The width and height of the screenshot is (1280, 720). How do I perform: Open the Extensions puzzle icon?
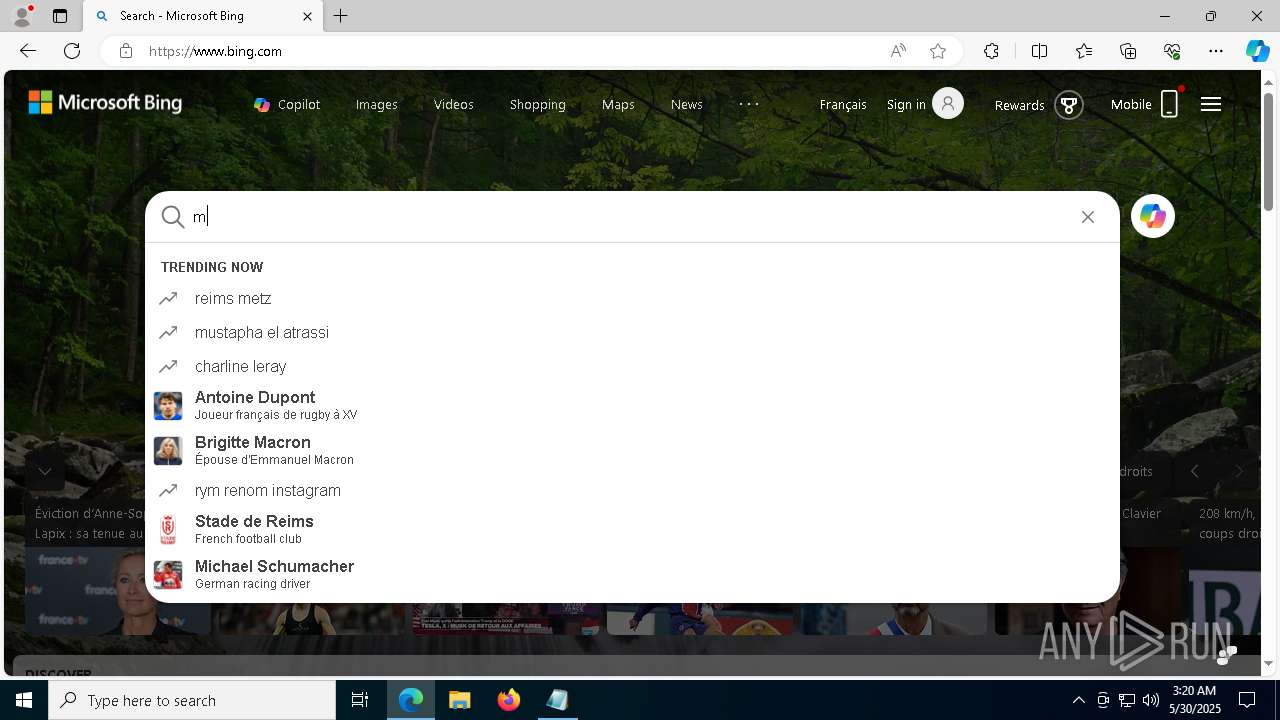(991, 51)
